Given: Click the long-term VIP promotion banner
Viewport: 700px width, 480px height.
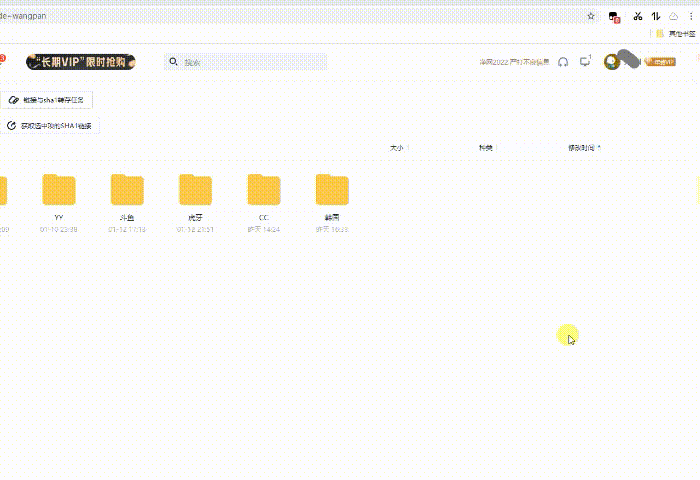Looking at the screenshot, I should (x=81, y=62).
